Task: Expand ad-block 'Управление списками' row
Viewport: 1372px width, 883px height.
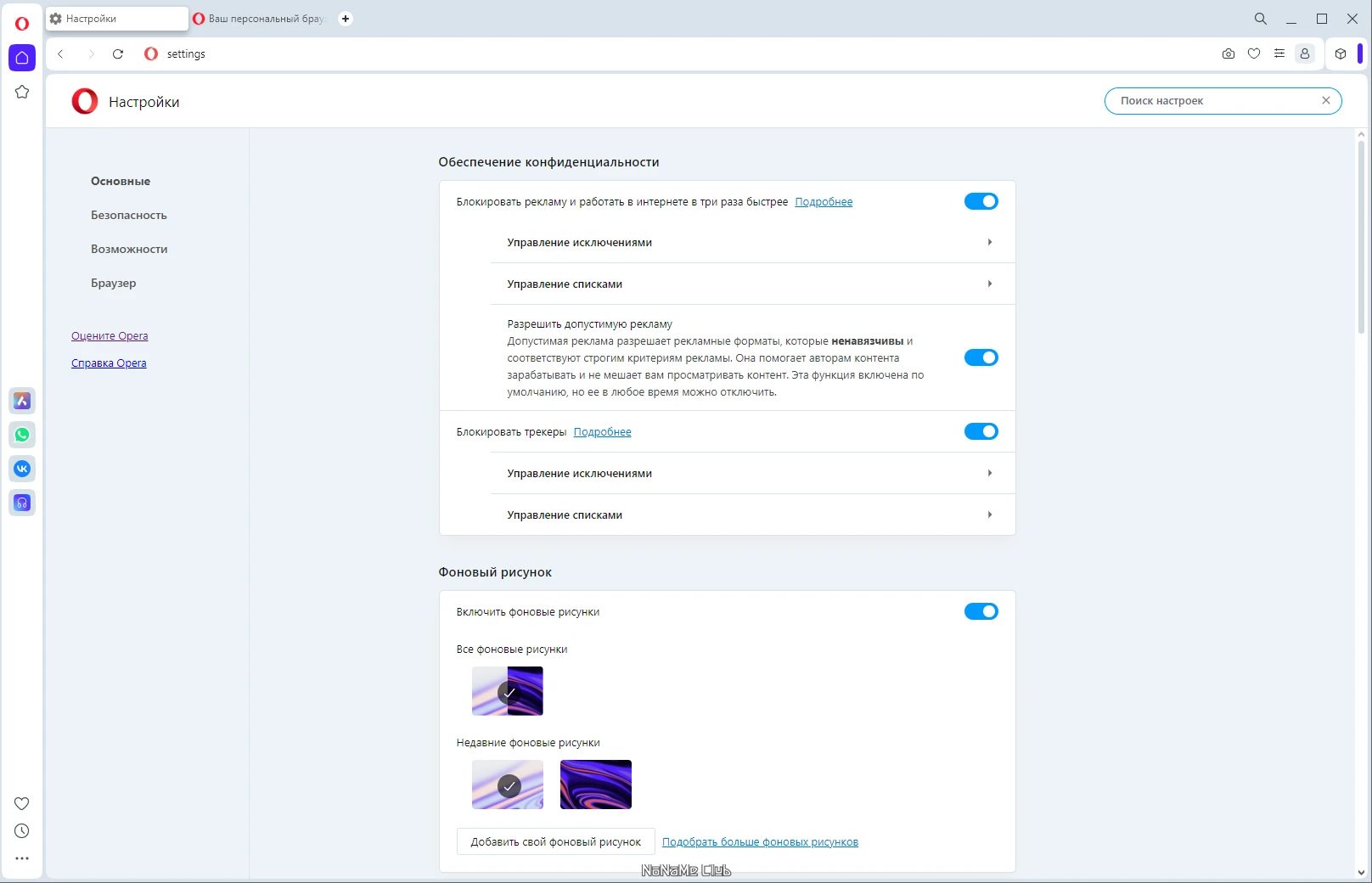Action: click(752, 284)
